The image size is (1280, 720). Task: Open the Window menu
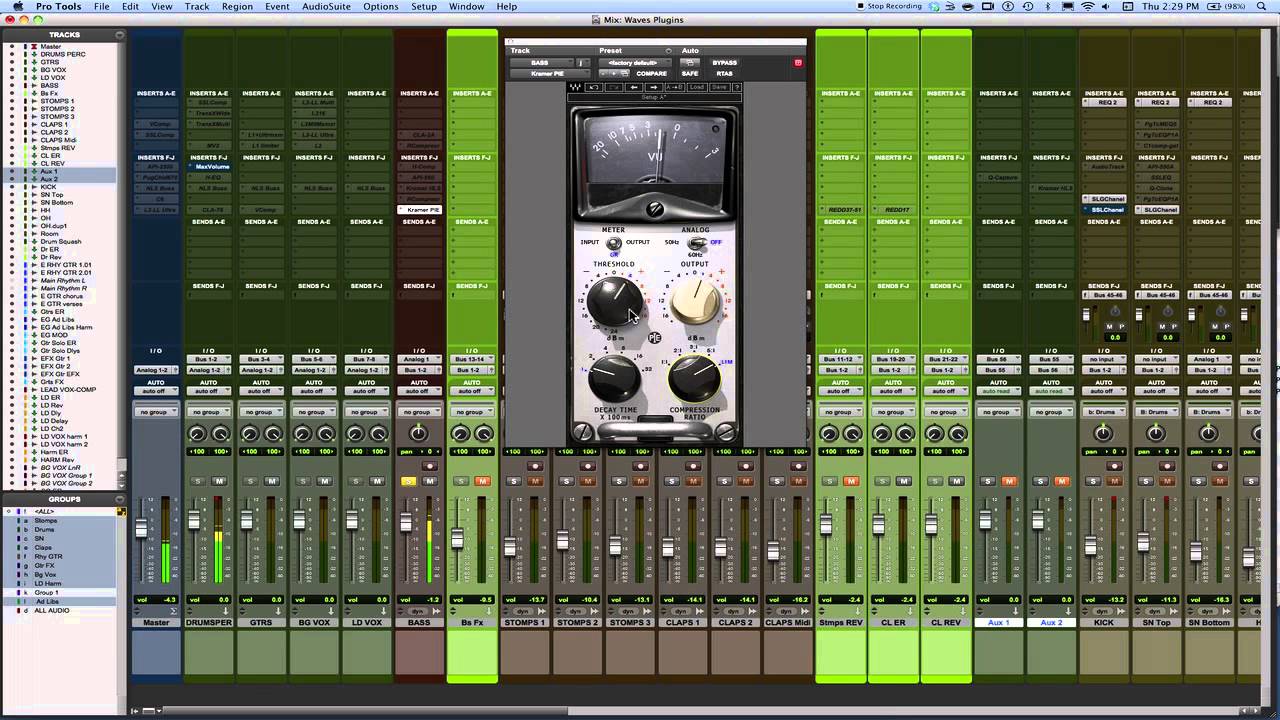(x=466, y=7)
